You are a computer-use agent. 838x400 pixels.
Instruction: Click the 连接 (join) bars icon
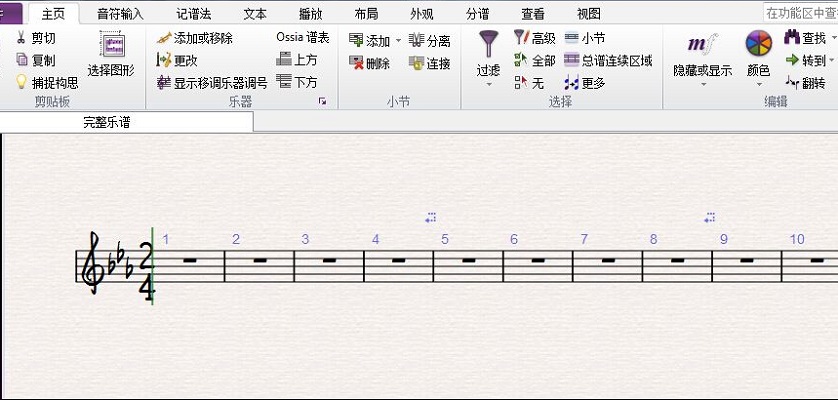[416, 63]
